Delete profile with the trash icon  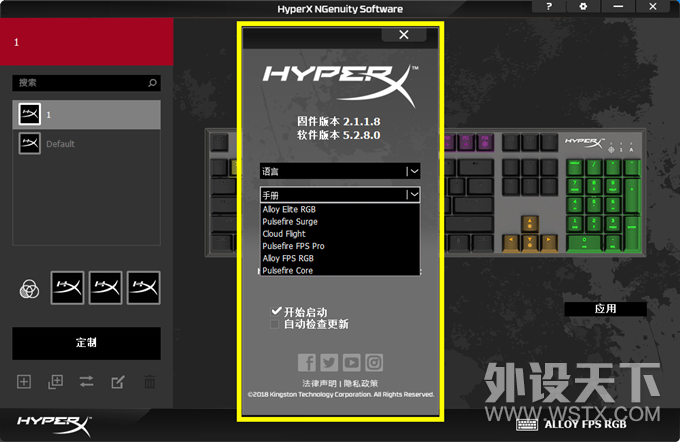pyautogui.click(x=150, y=382)
